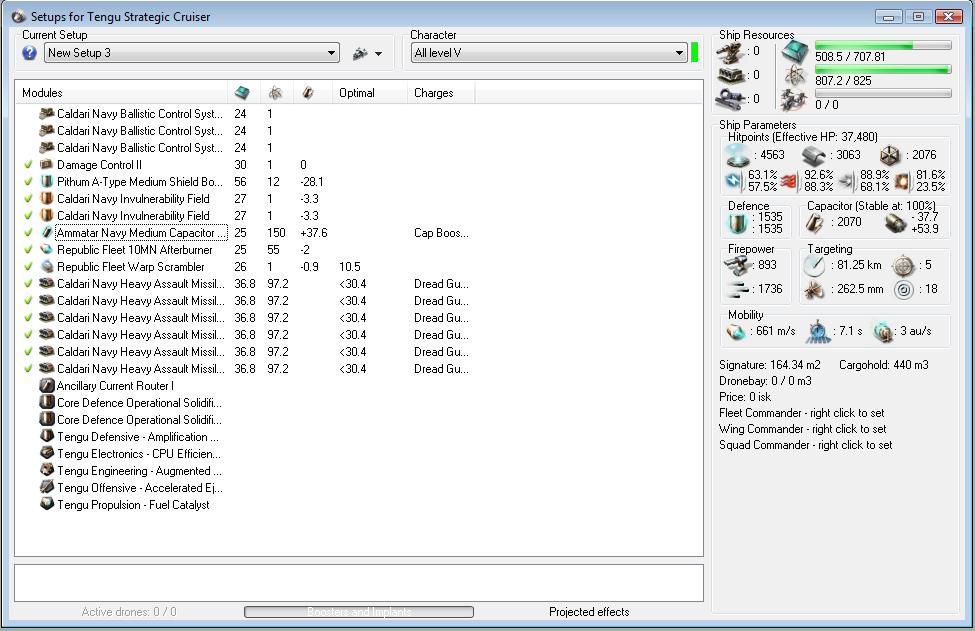The width and height of the screenshot is (975, 631).
Task: Click the armor hitpoints icon beside 3063
Action: tap(813, 155)
